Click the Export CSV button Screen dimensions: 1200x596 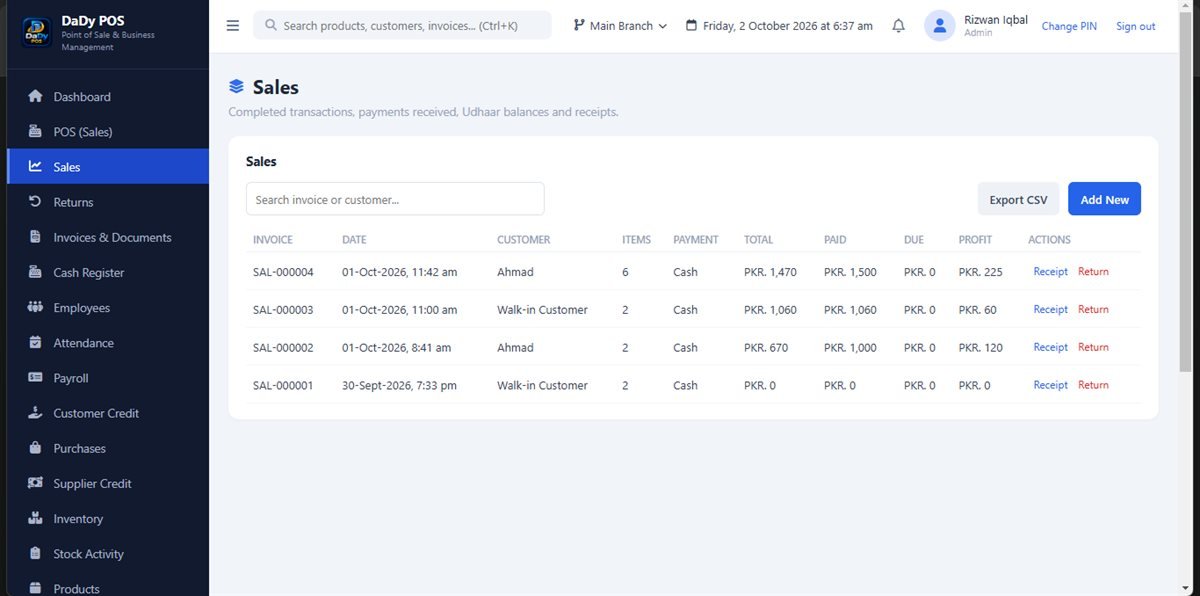point(1018,199)
